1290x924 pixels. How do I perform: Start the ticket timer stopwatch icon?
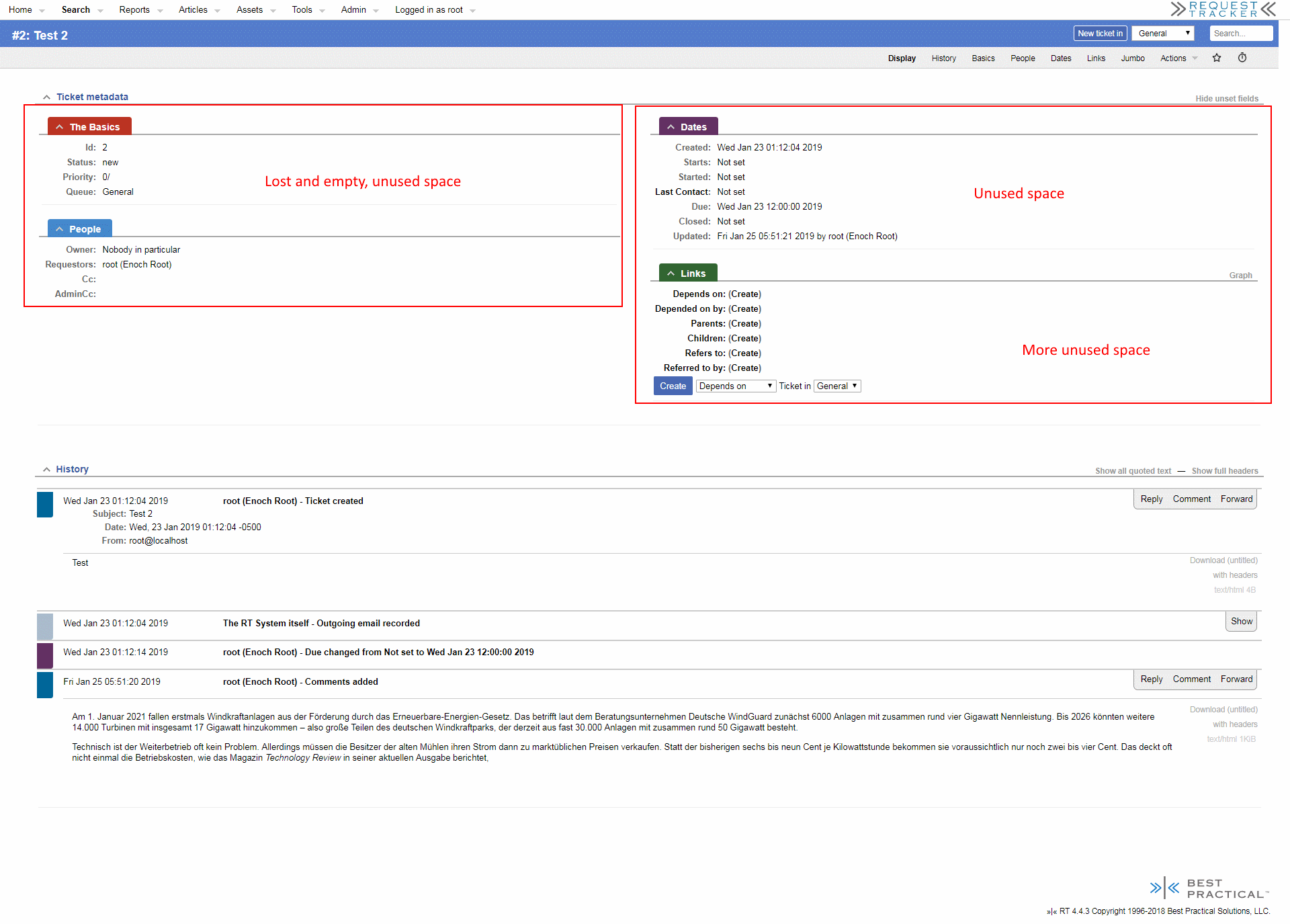[1242, 58]
